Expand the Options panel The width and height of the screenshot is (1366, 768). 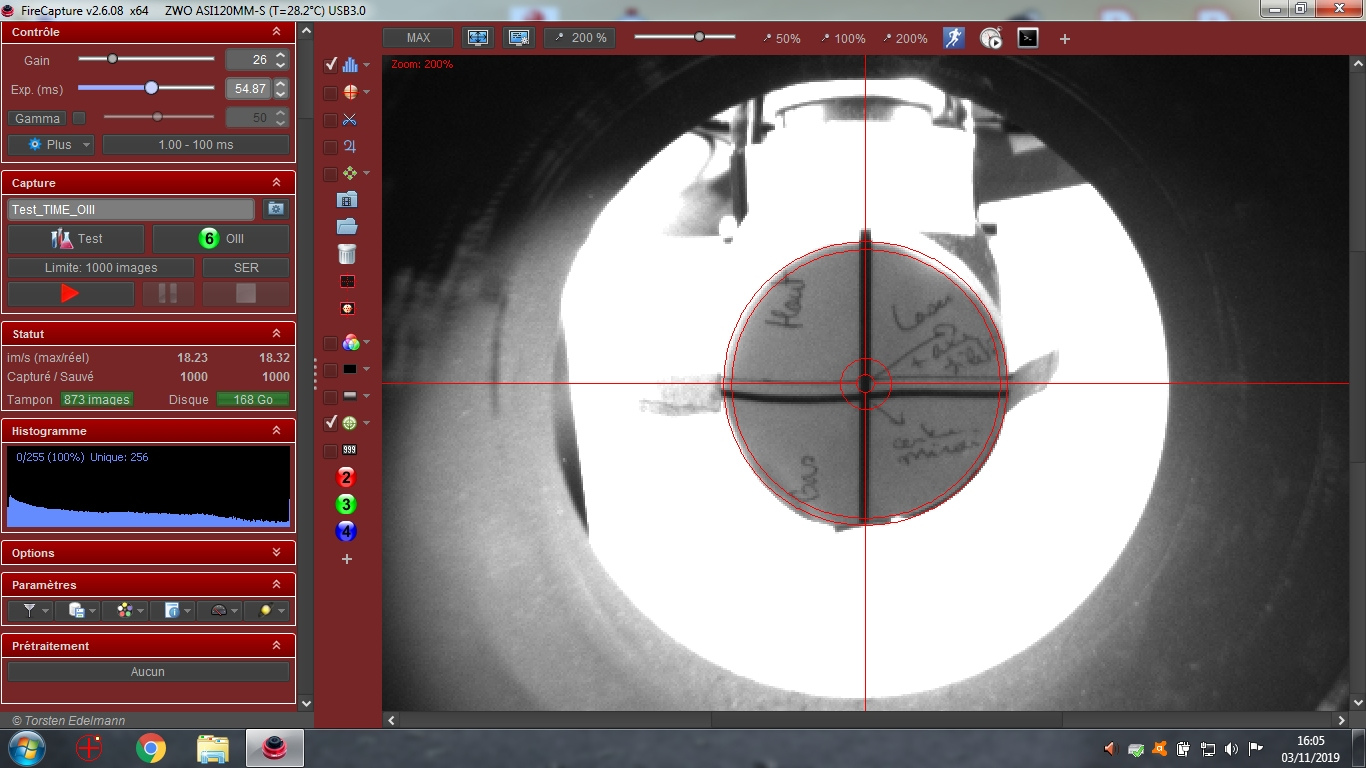pyautogui.click(x=276, y=553)
